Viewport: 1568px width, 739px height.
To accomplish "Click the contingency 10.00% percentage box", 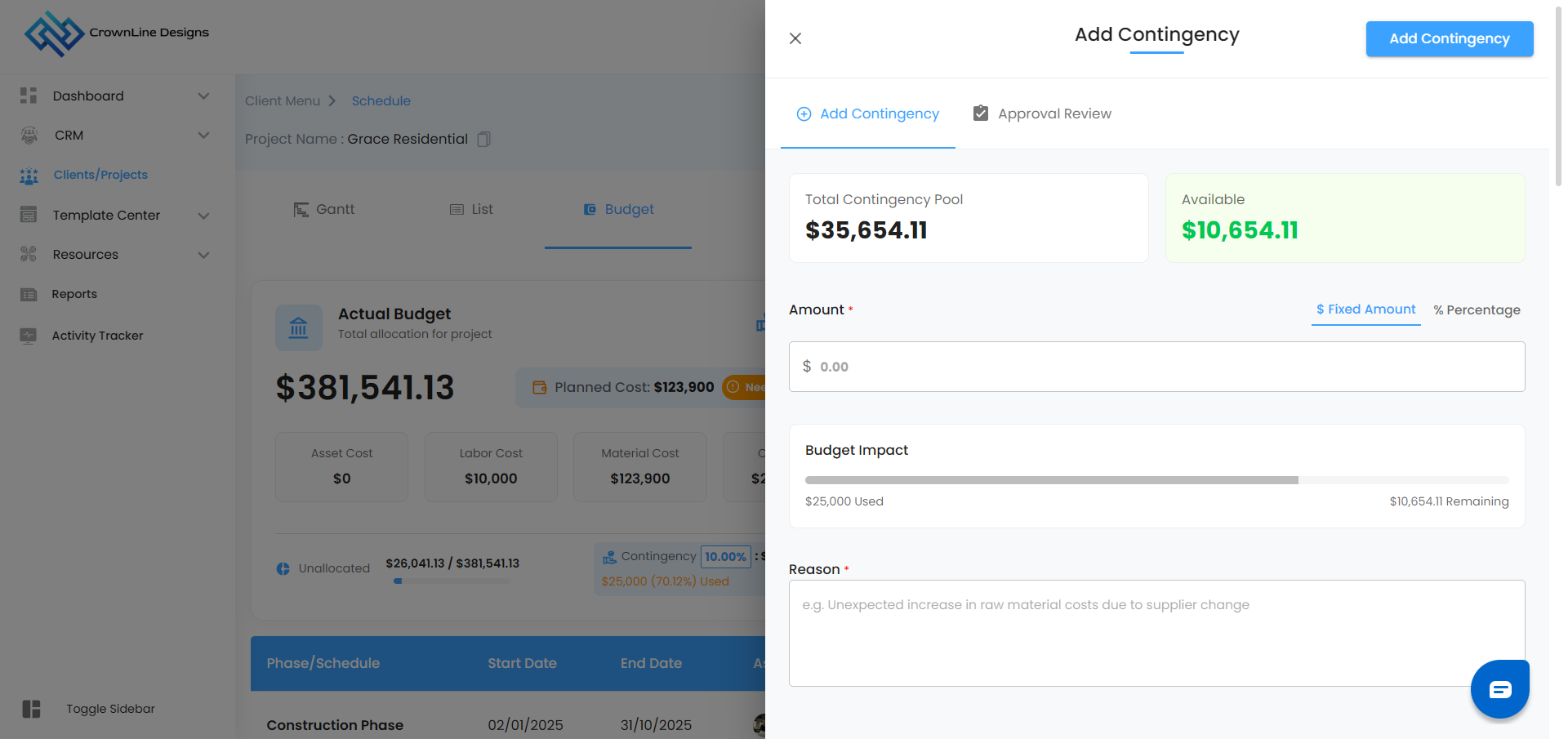I will [x=725, y=557].
